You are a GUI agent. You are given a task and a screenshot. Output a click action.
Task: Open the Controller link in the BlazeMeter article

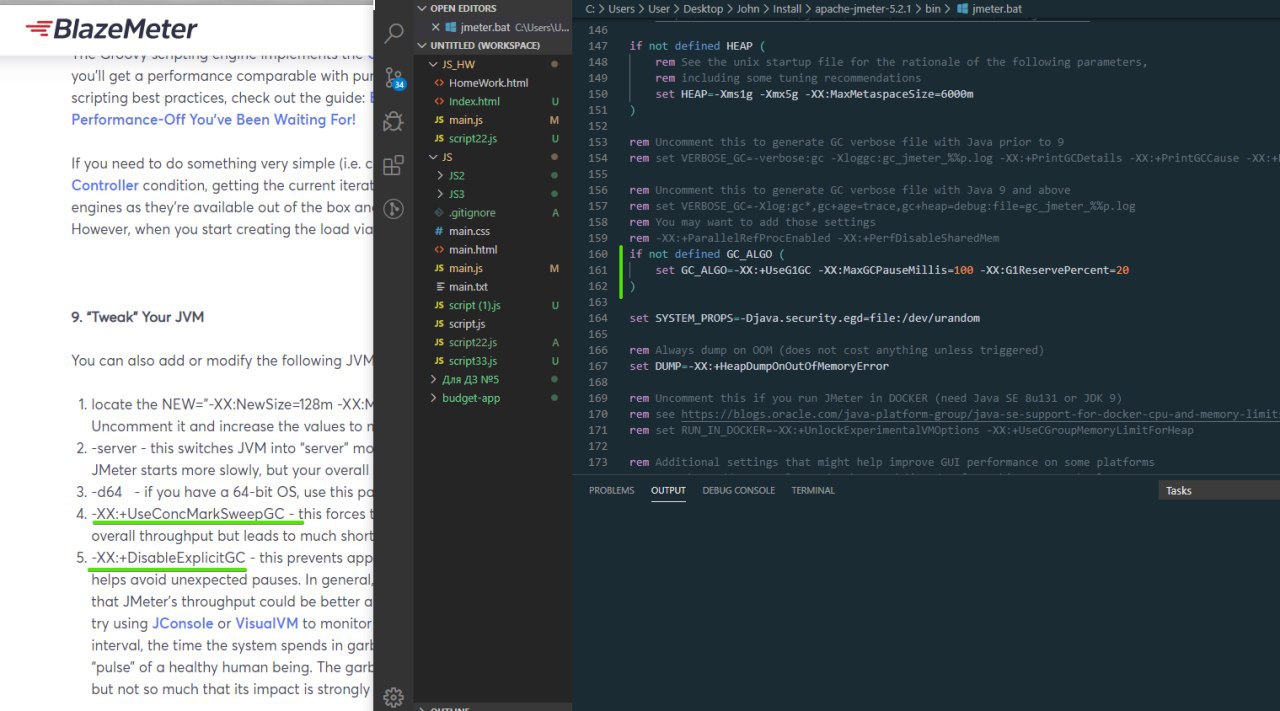pyautogui.click(x=104, y=185)
